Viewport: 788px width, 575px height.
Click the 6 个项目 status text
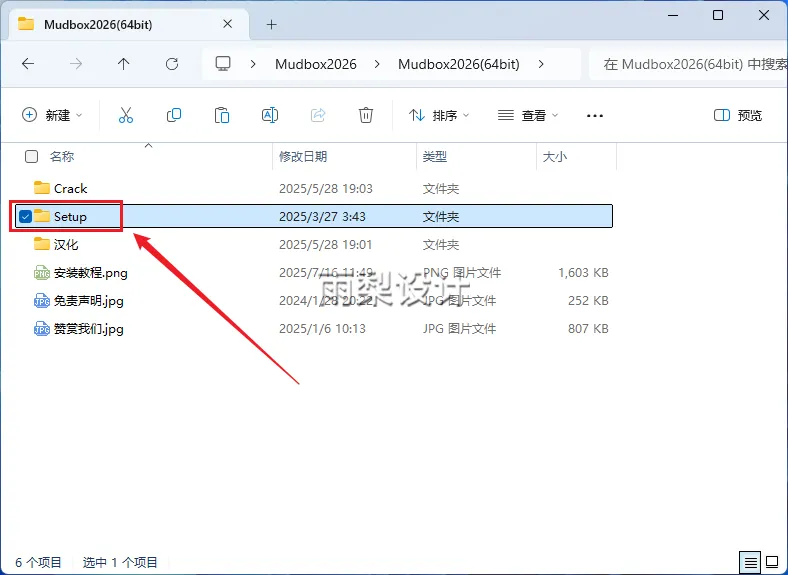coord(38,562)
